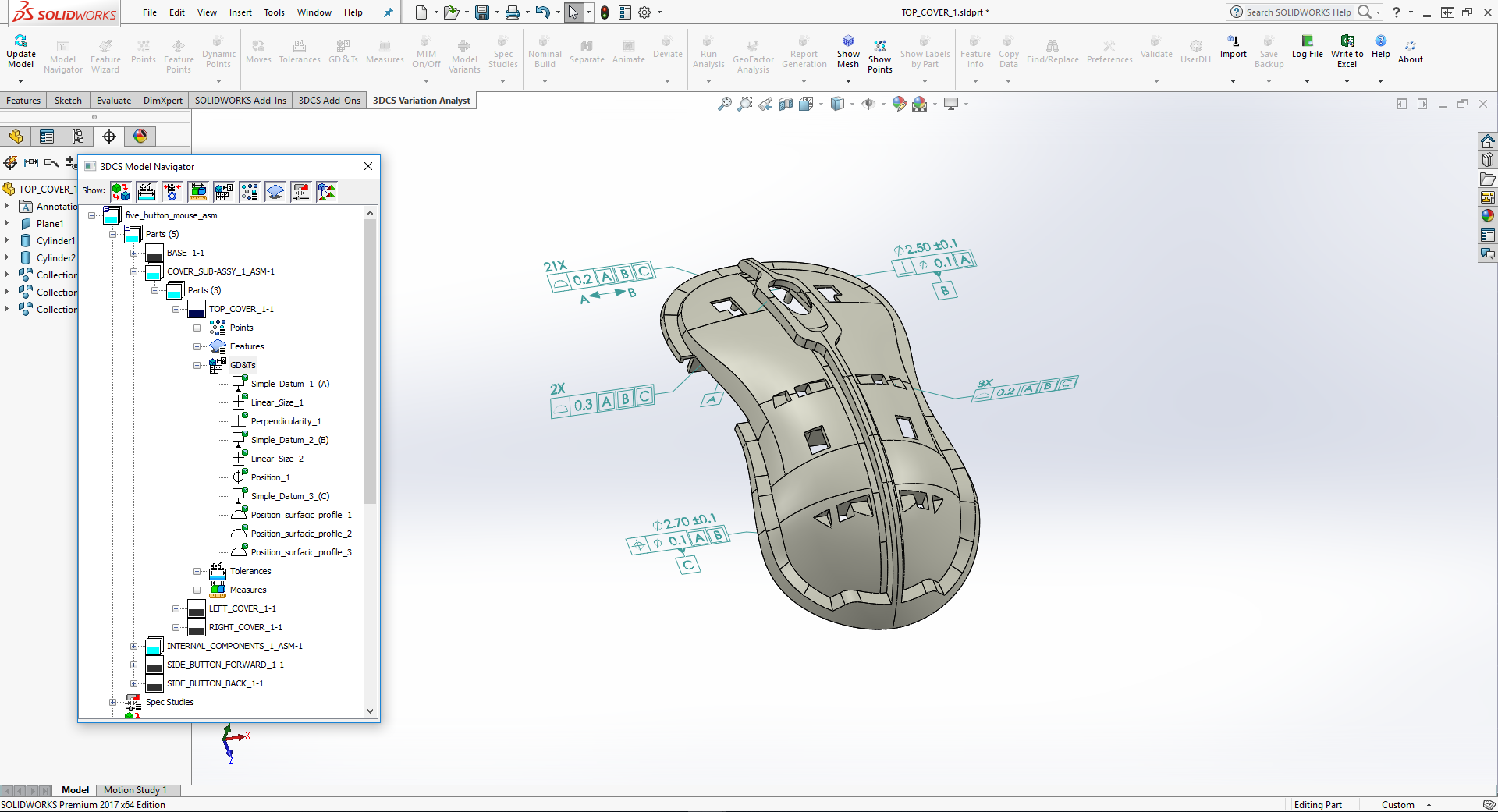Open the Nominal Build tool
This screenshot has width=1498, height=812.
click(544, 51)
